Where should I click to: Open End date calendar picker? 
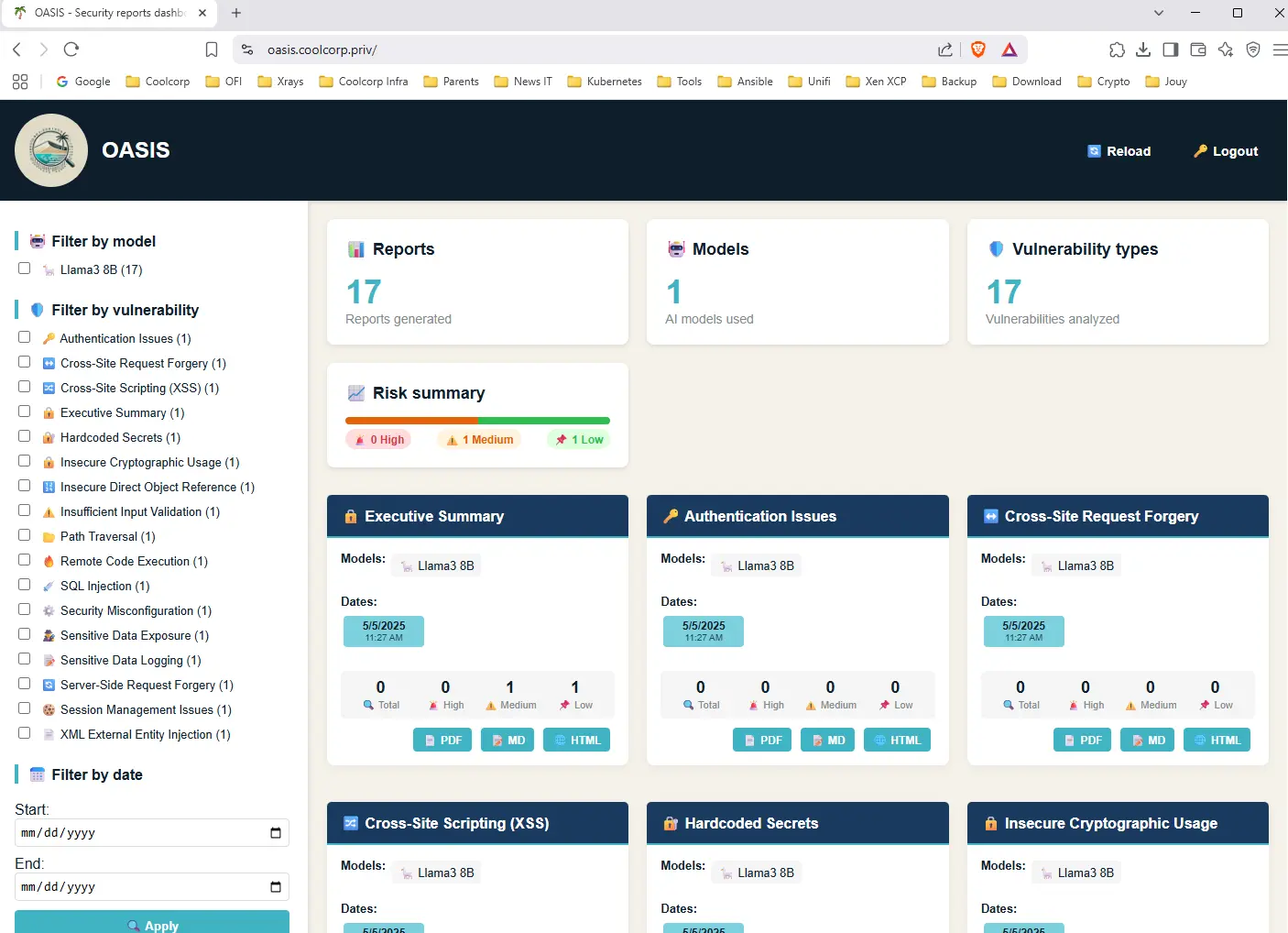(x=276, y=887)
